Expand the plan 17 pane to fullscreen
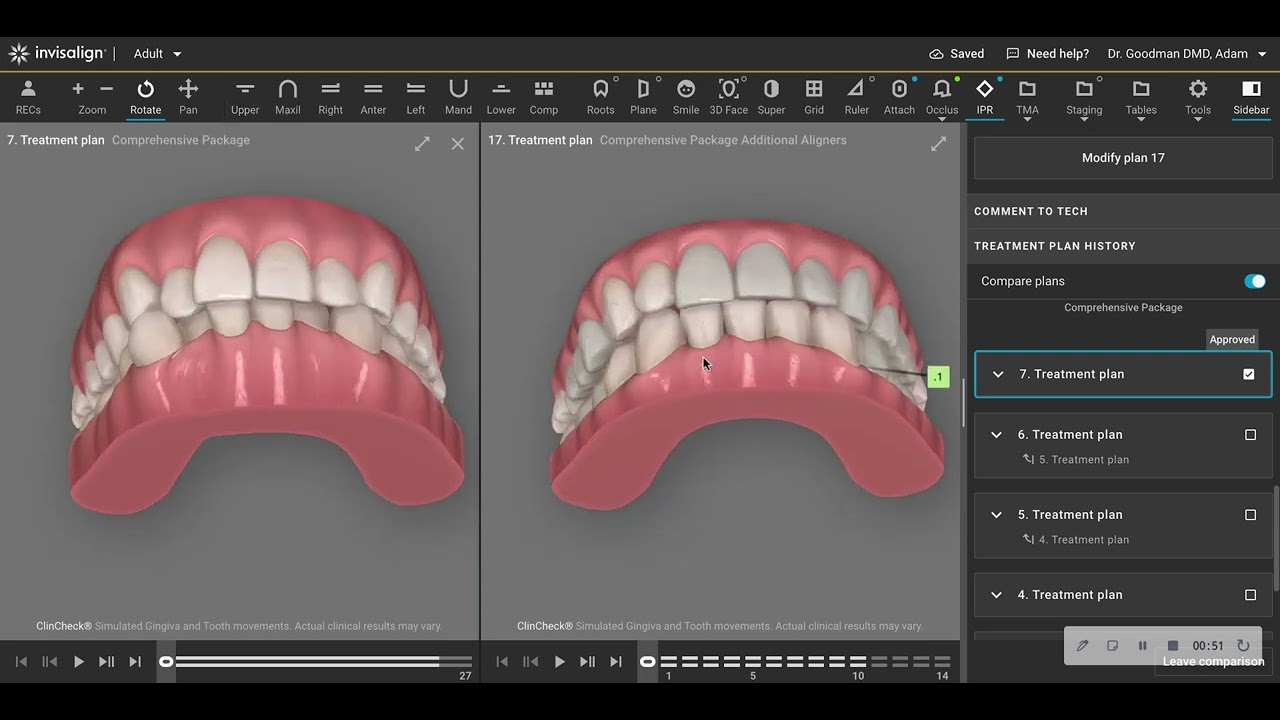The image size is (1280, 720). tap(938, 144)
